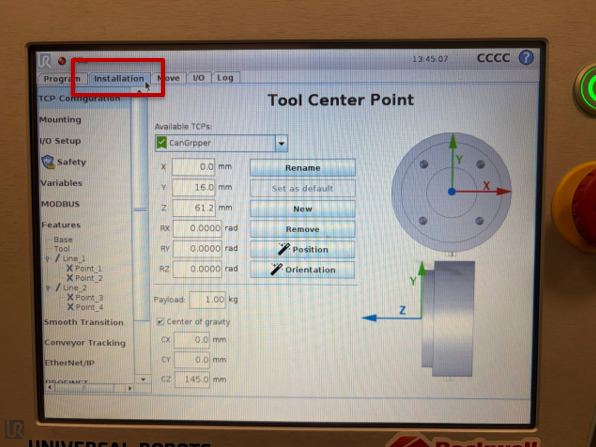This screenshot has height=447, width=596.
Task: Click sidebar horizontal scrollbar left arrow
Action: click(49, 388)
